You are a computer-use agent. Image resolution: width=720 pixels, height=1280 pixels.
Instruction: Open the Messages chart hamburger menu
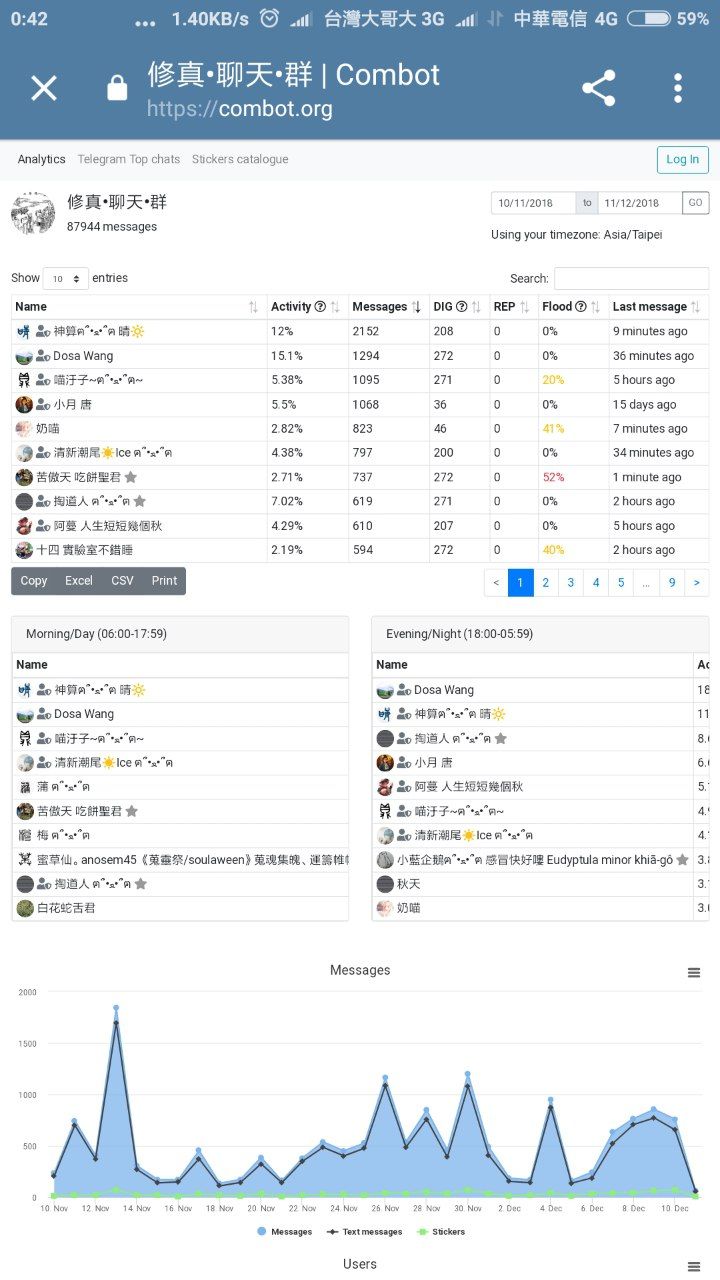[x=694, y=973]
